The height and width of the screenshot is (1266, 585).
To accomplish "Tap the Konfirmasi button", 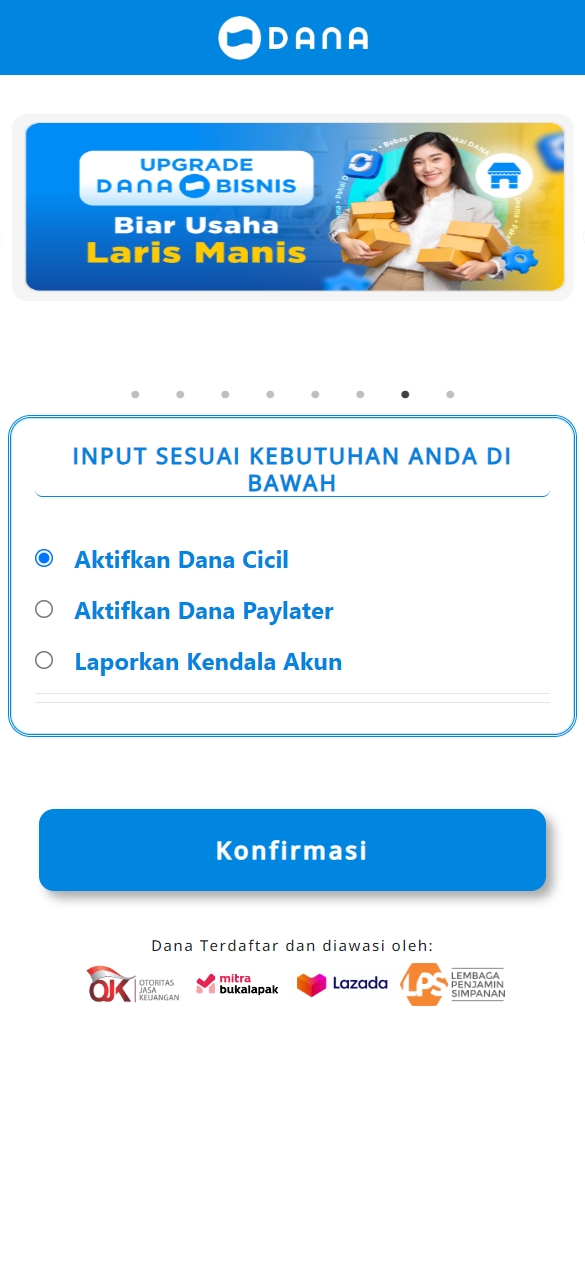I will click(292, 850).
